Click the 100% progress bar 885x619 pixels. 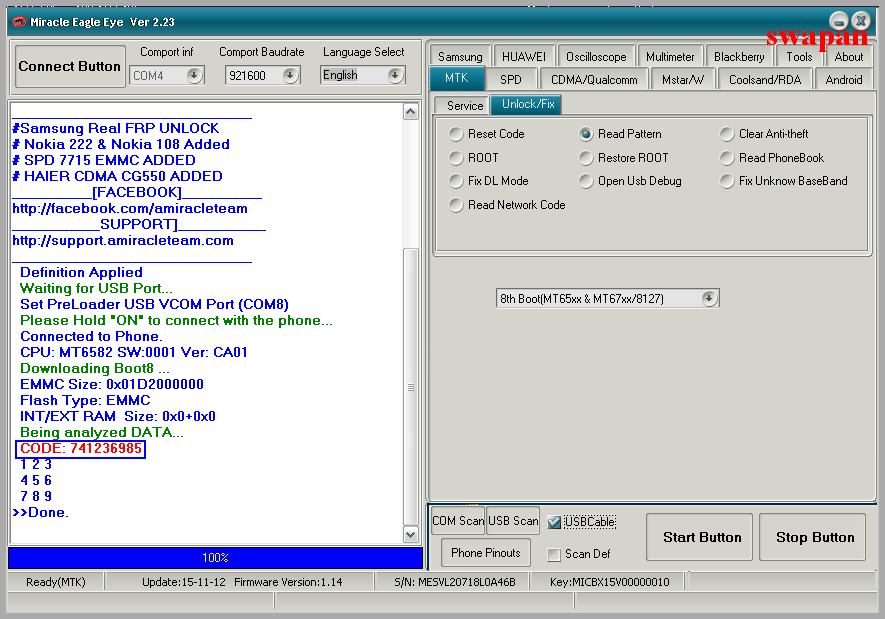click(x=215, y=558)
